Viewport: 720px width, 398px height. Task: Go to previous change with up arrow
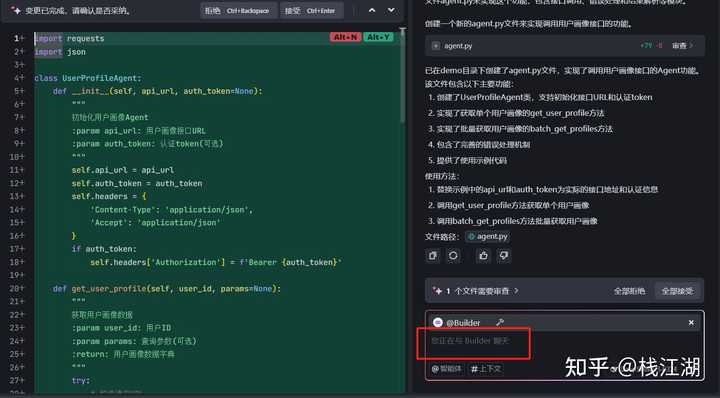(372, 10)
